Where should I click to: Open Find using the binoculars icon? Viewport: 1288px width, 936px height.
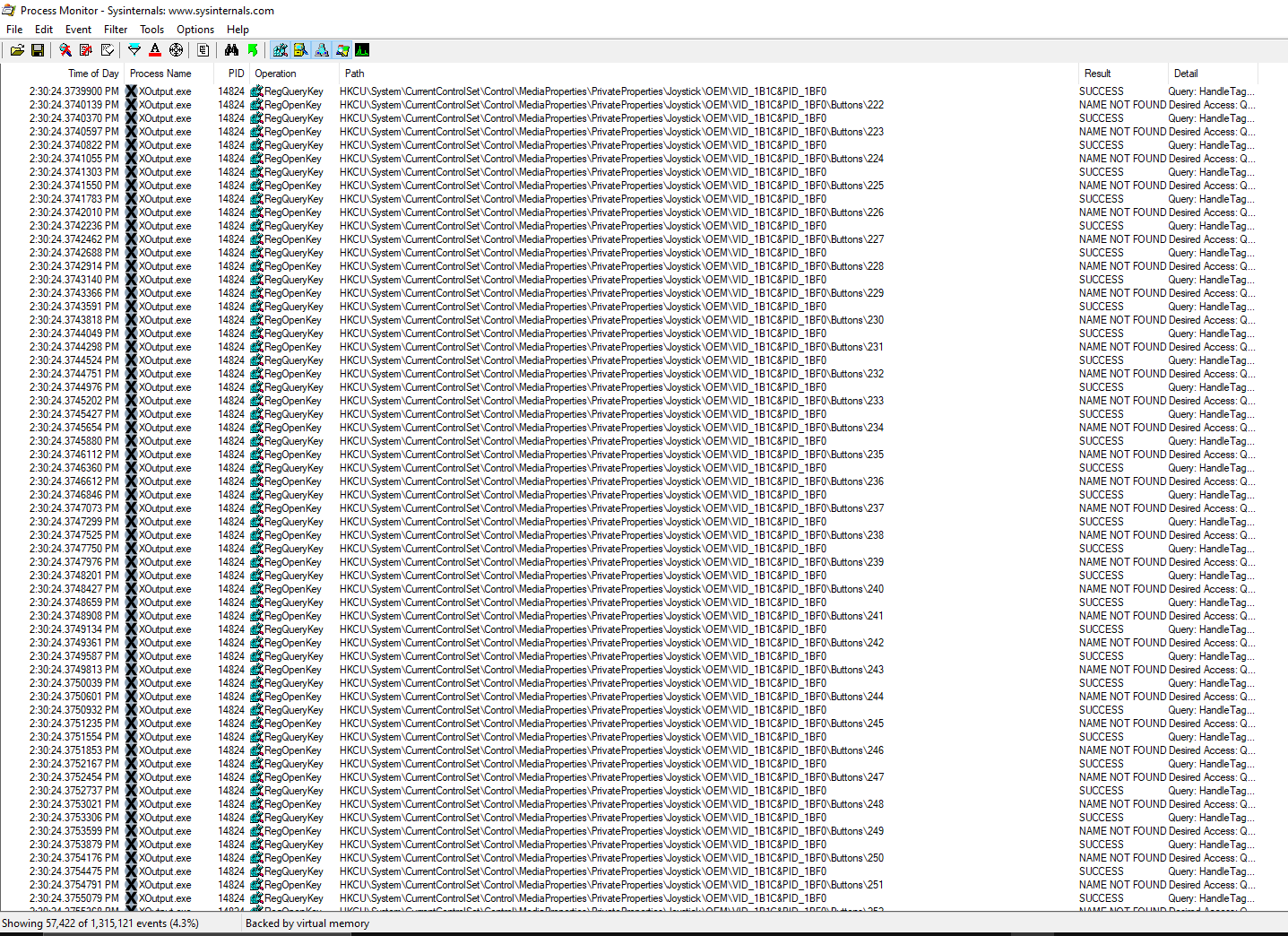tap(231, 50)
